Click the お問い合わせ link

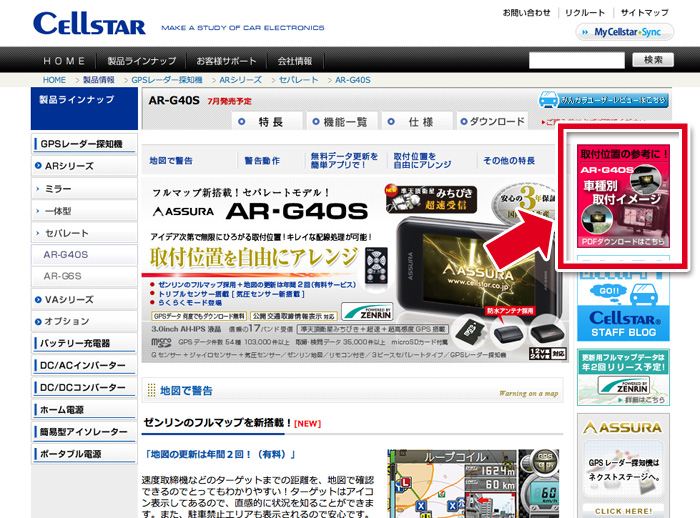pos(527,13)
